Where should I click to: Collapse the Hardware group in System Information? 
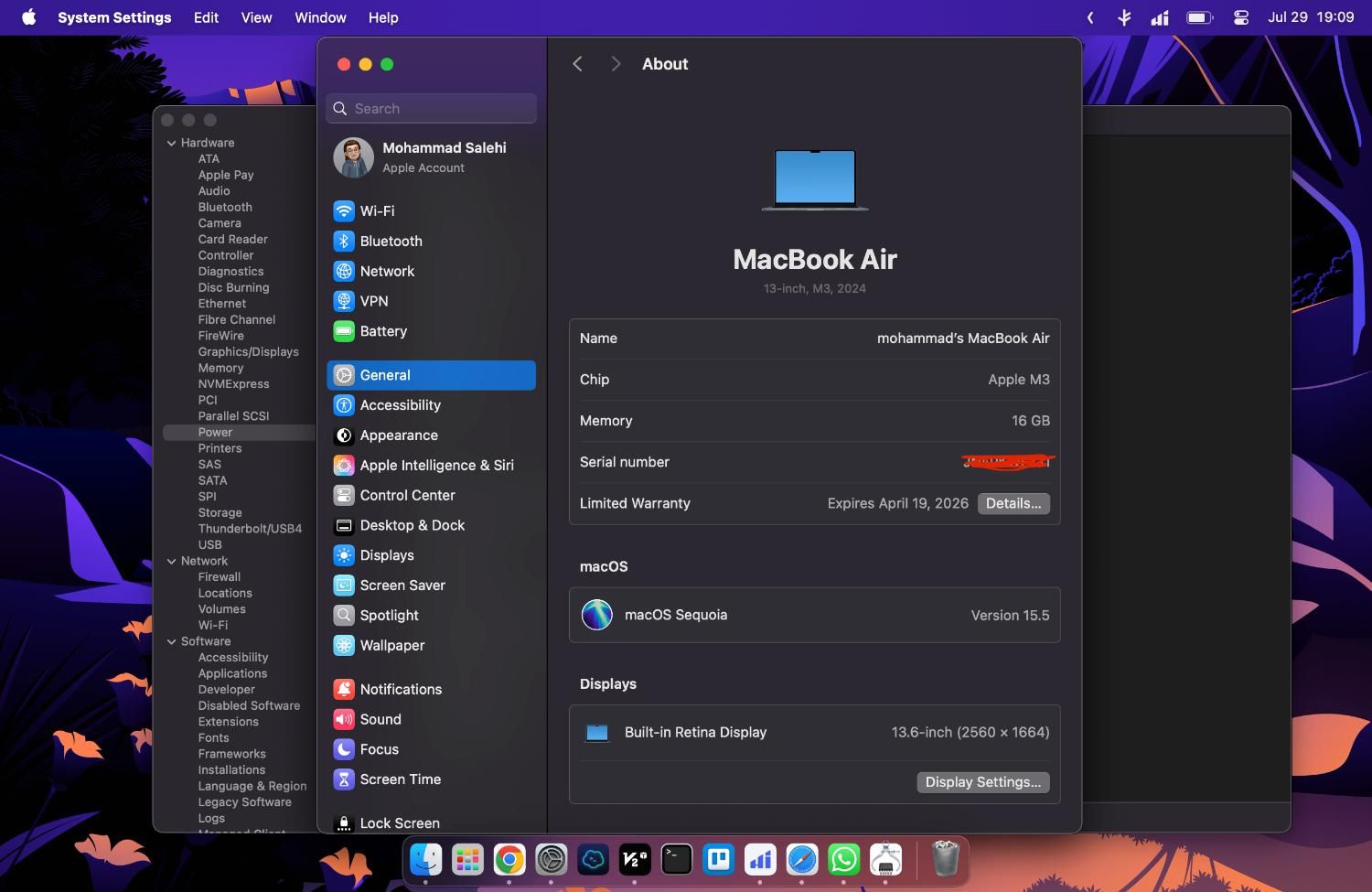pos(171,143)
